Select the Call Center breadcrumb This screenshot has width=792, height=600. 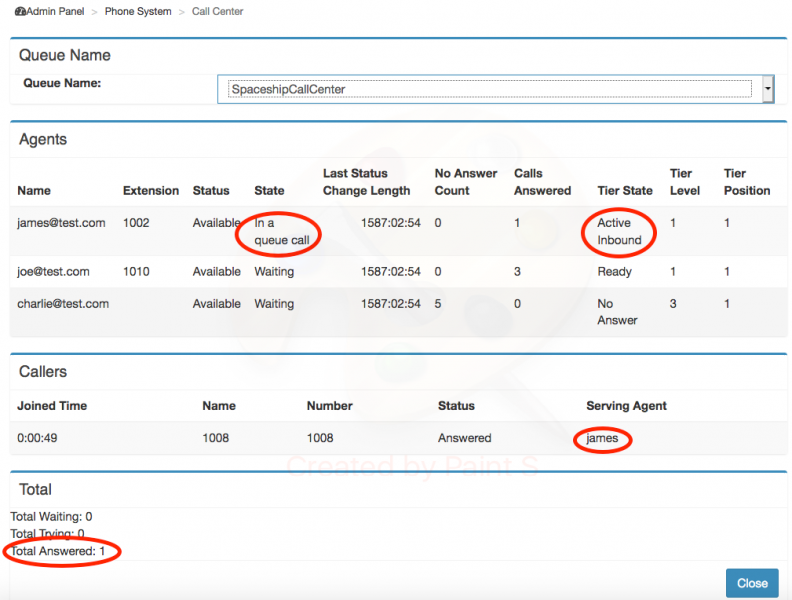click(217, 11)
